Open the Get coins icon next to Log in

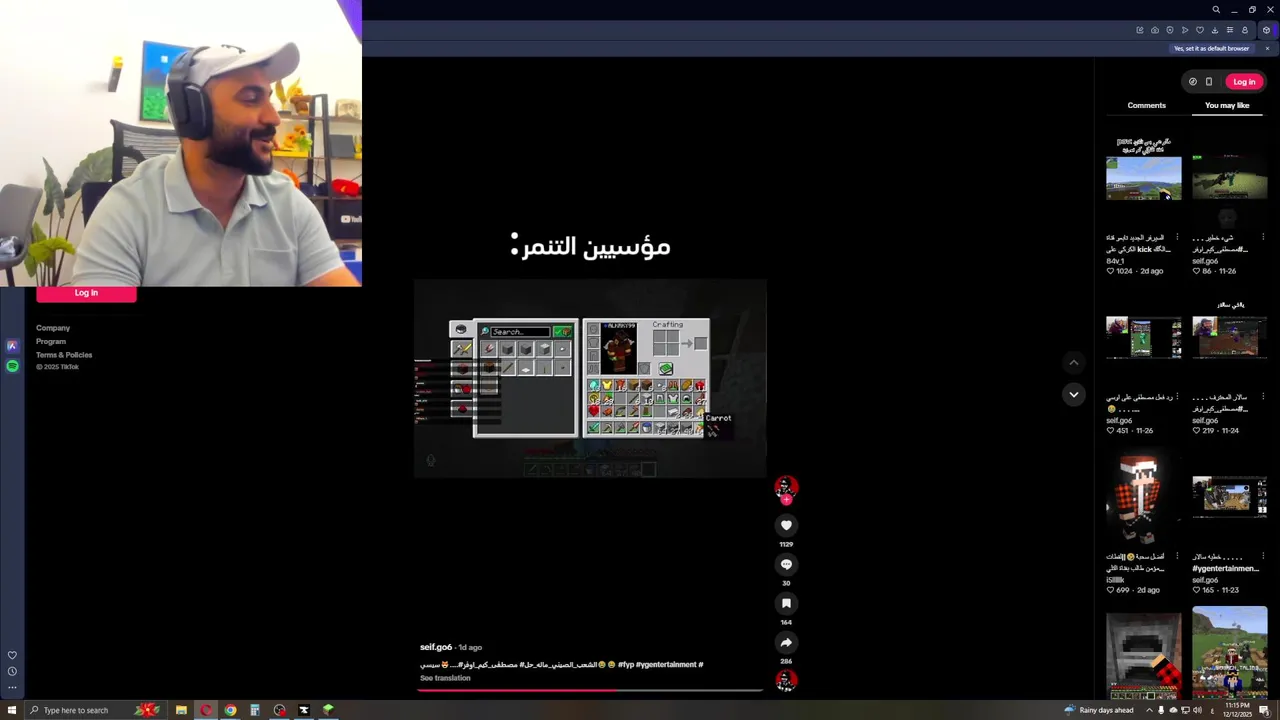click(1192, 82)
